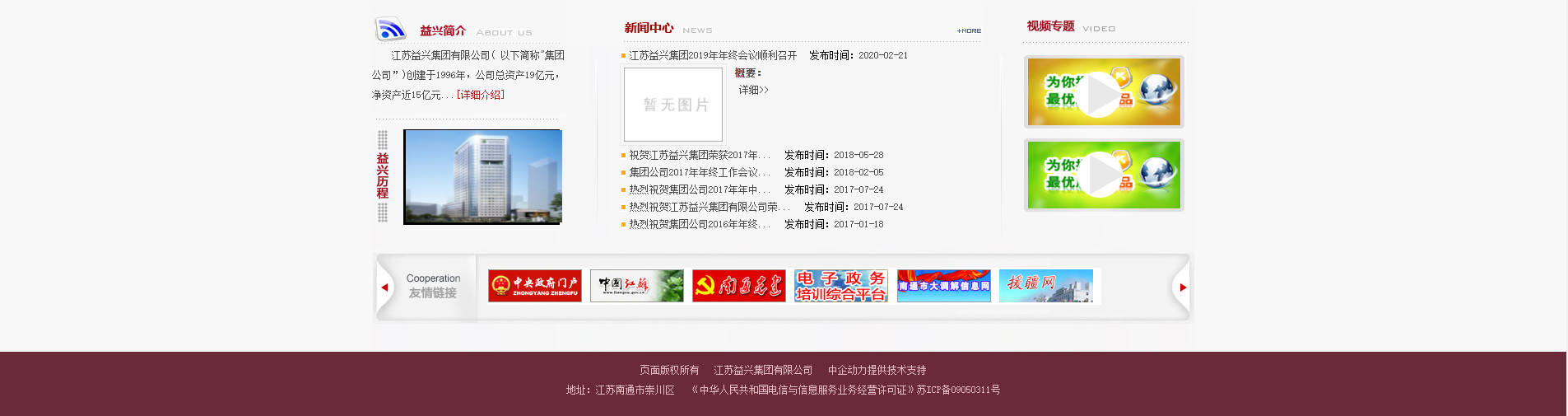
Task: Expand news list via +MORE link
Action: [x=969, y=31]
